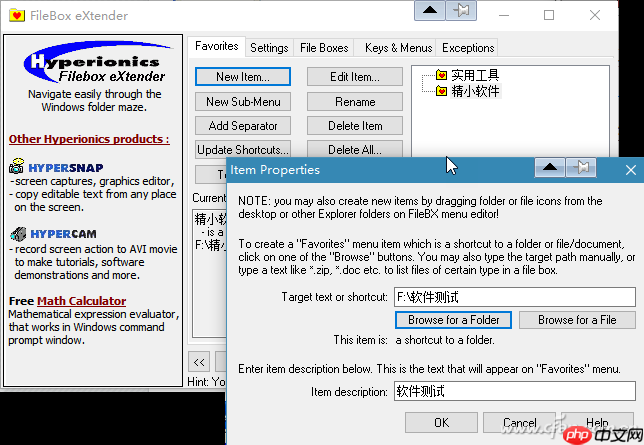Select the 精小软件 favorites entry
The image size is (644, 445).
coord(474,92)
